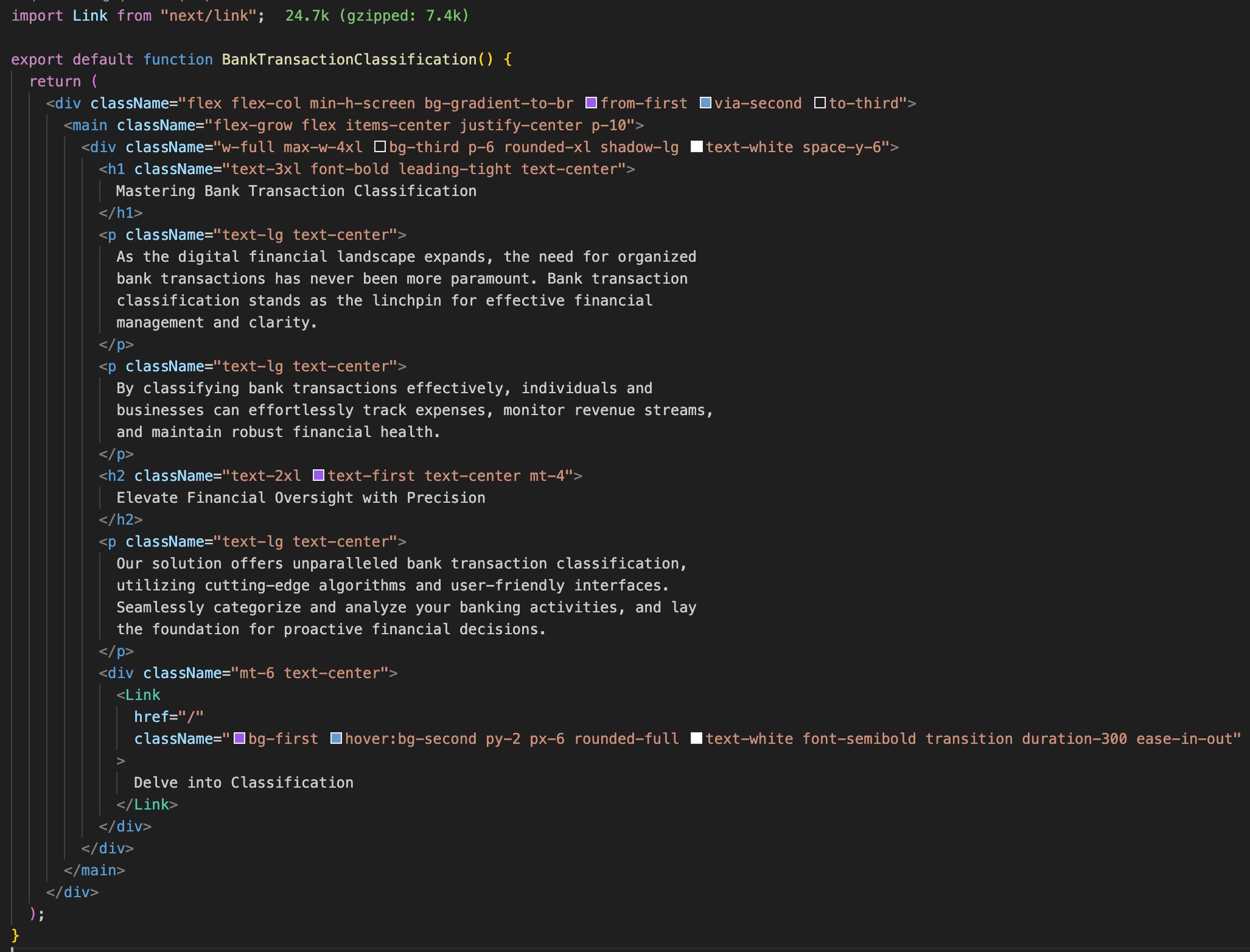Click the dark to-third color swatch
1250x952 pixels.
point(820,103)
